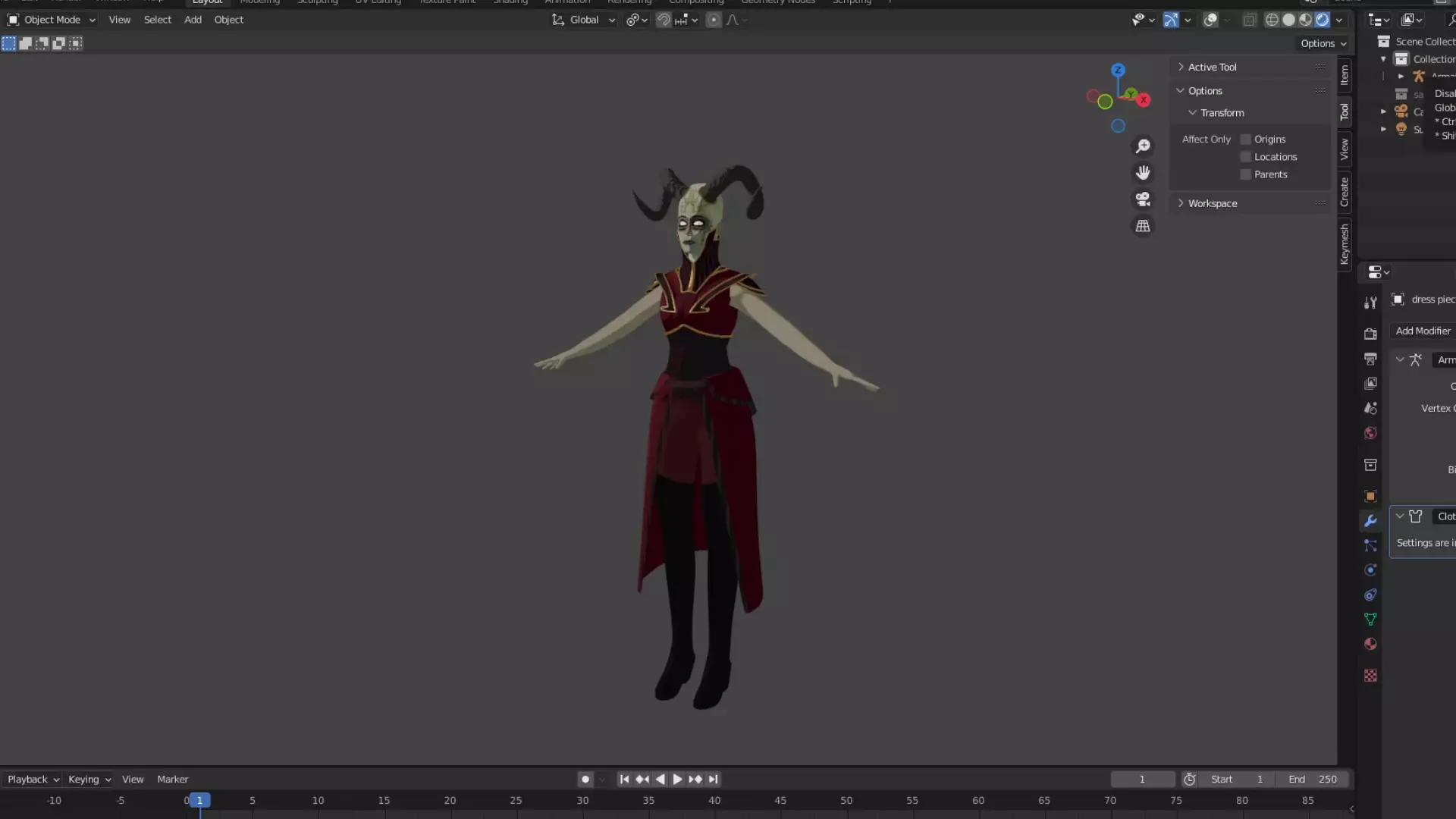Toggle the camera view gizmo icon

(x=1143, y=199)
